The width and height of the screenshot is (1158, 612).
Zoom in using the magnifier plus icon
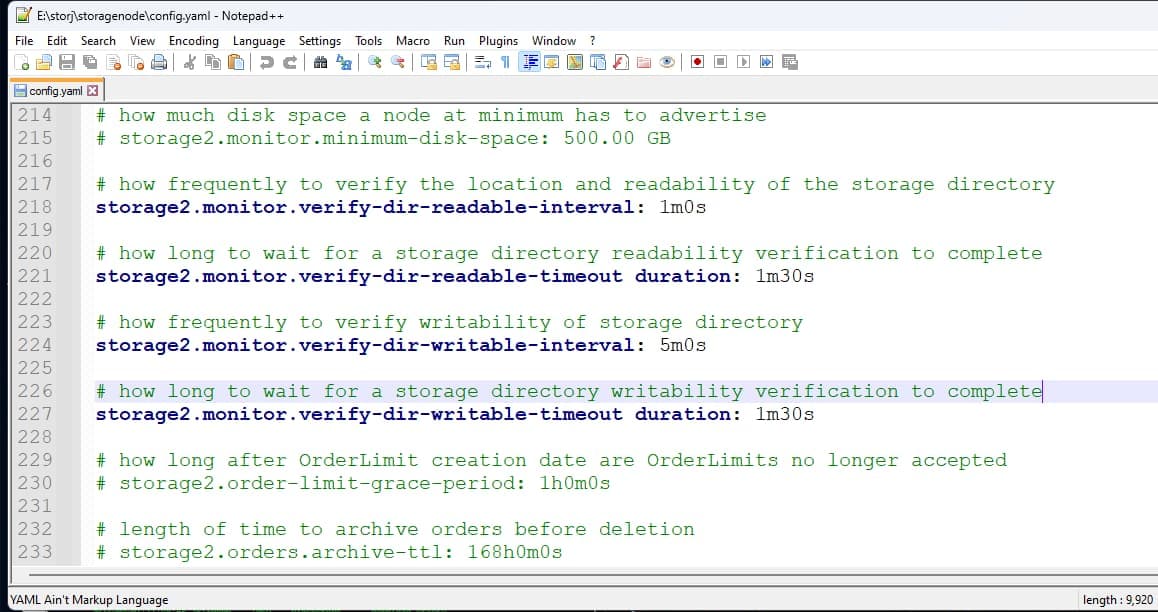click(x=374, y=63)
